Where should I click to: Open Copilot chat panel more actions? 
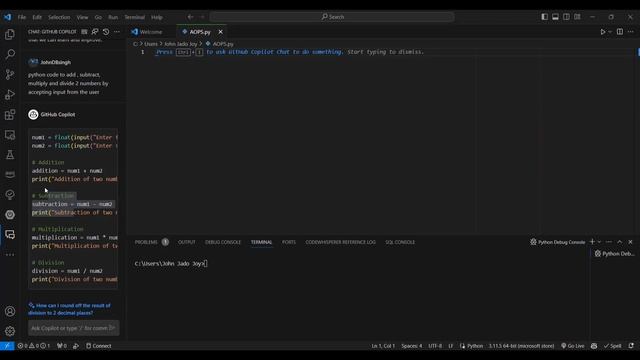pos(117,32)
